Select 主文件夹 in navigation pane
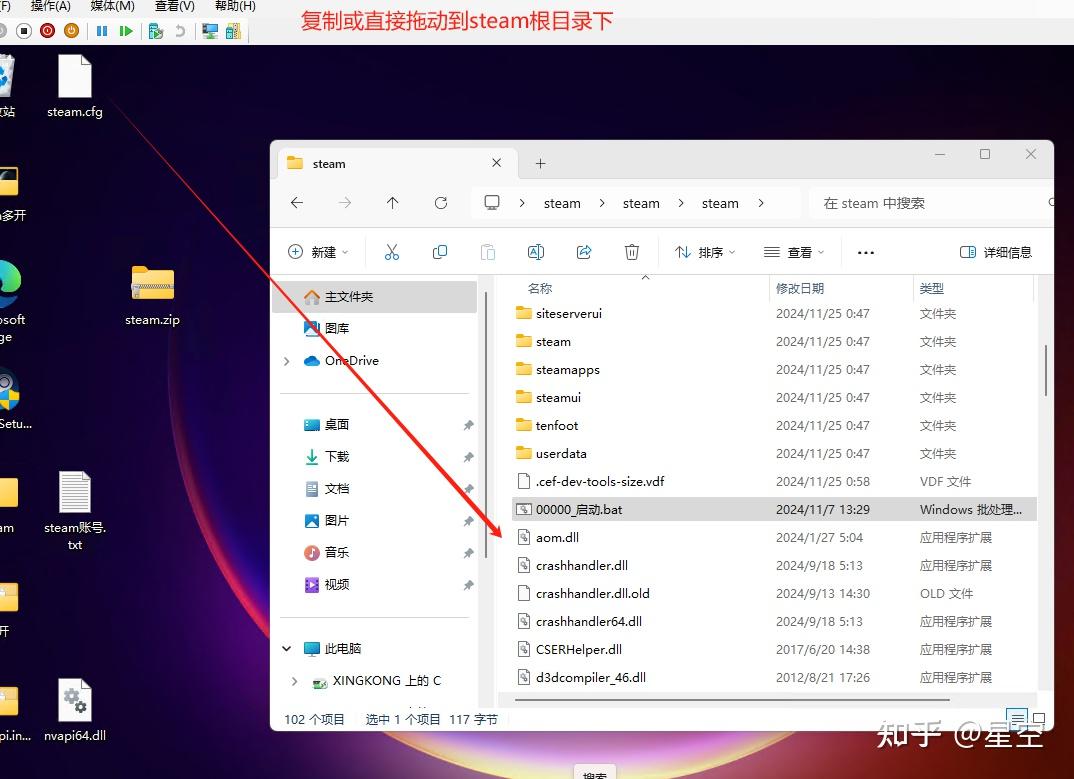The height and width of the screenshot is (779, 1074). [x=375, y=297]
